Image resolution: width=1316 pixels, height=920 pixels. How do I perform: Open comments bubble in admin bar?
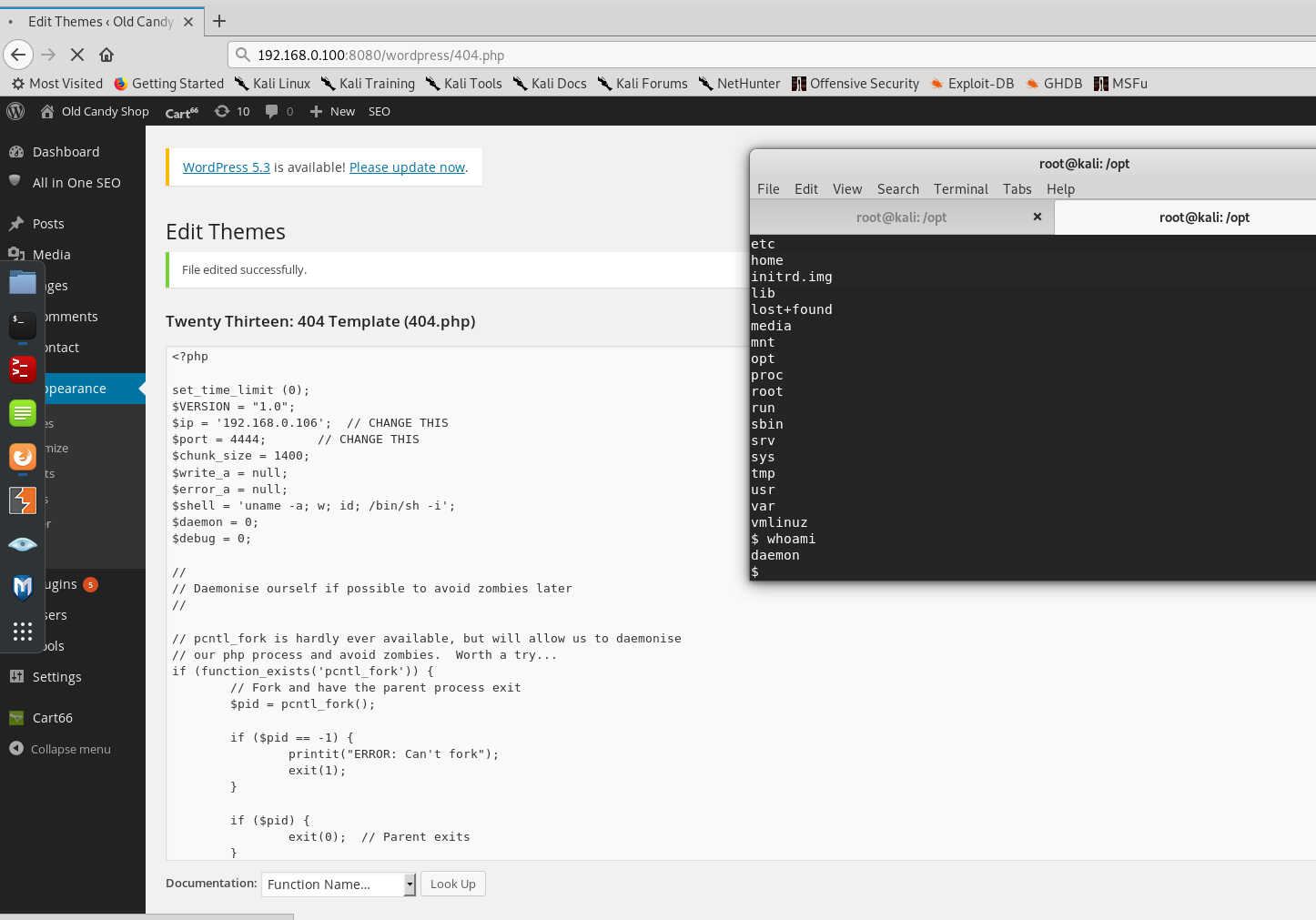coord(279,111)
